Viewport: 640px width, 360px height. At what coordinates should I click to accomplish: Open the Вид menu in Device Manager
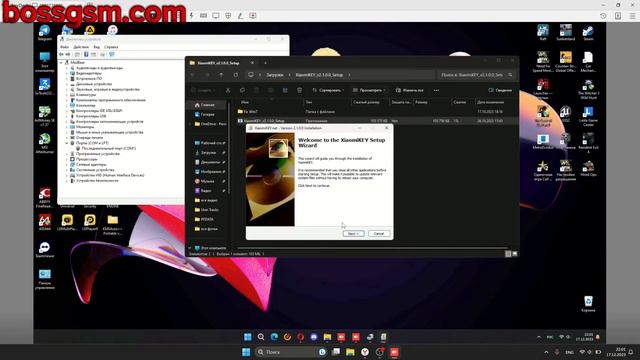97,47
